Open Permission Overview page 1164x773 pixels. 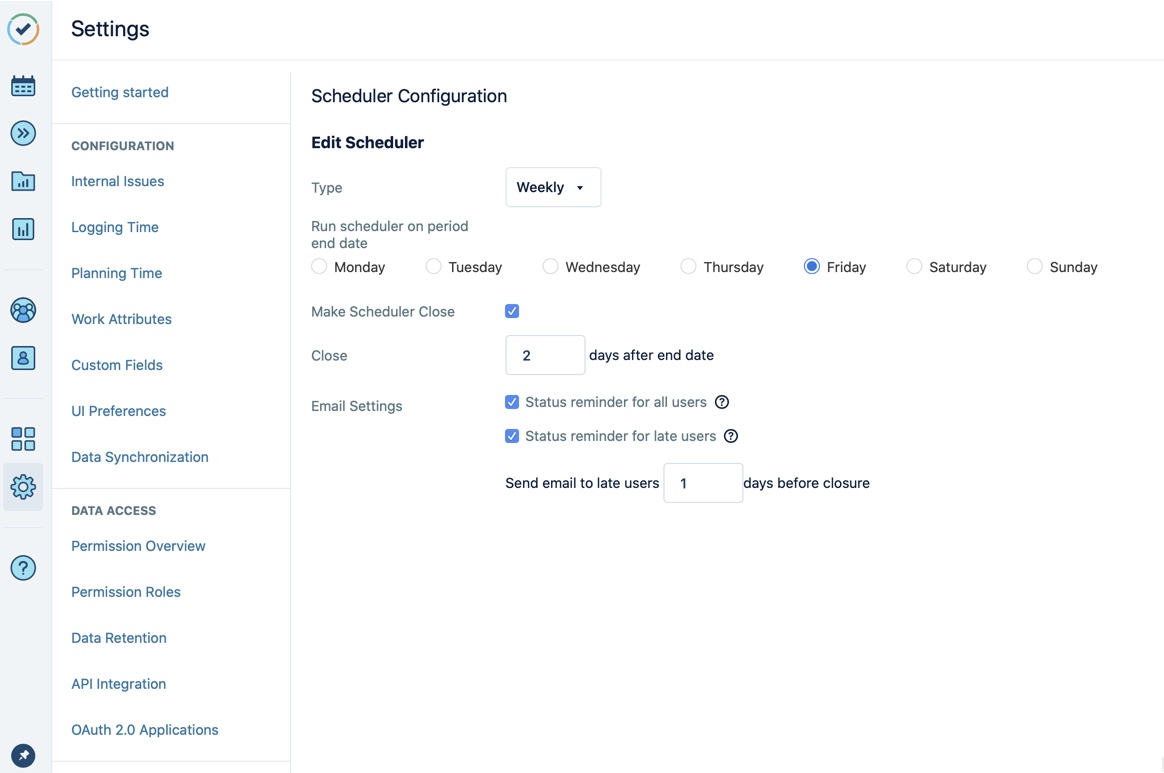(x=138, y=546)
